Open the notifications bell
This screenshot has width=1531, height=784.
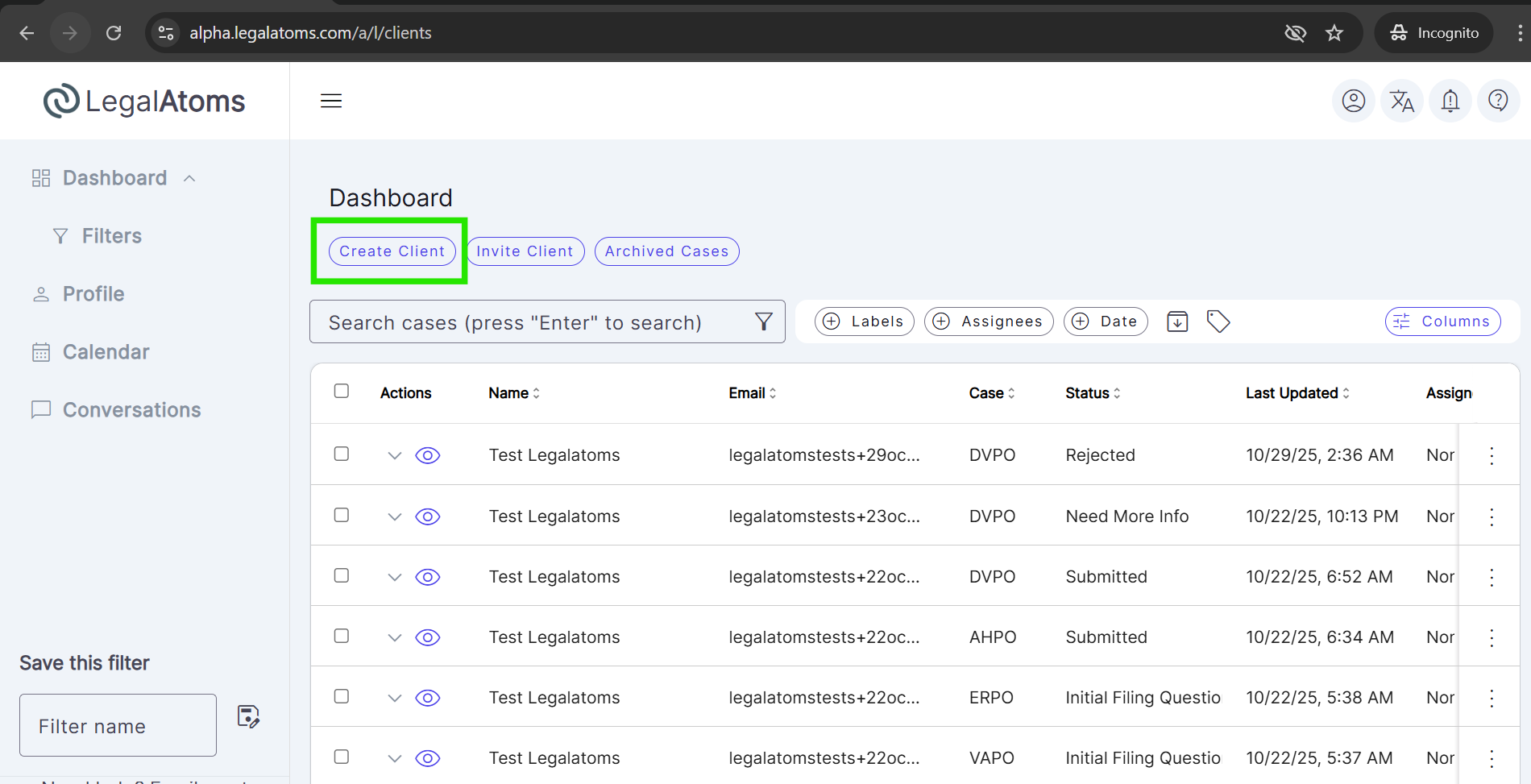[1450, 101]
